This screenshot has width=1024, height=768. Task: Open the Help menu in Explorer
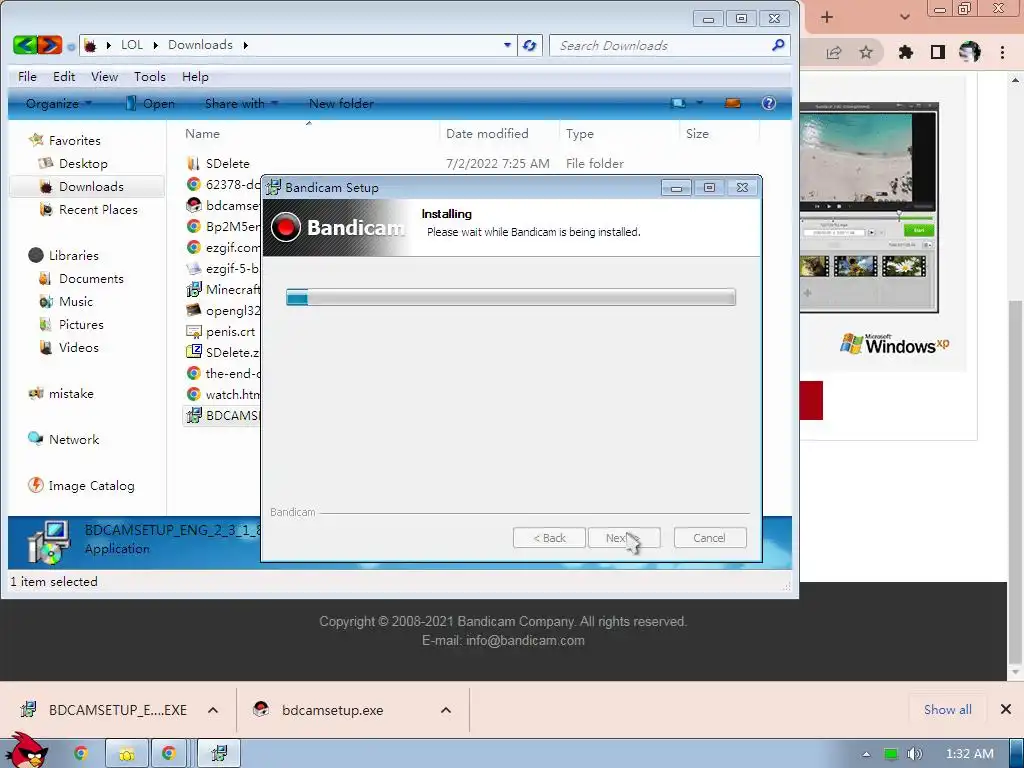(195, 76)
